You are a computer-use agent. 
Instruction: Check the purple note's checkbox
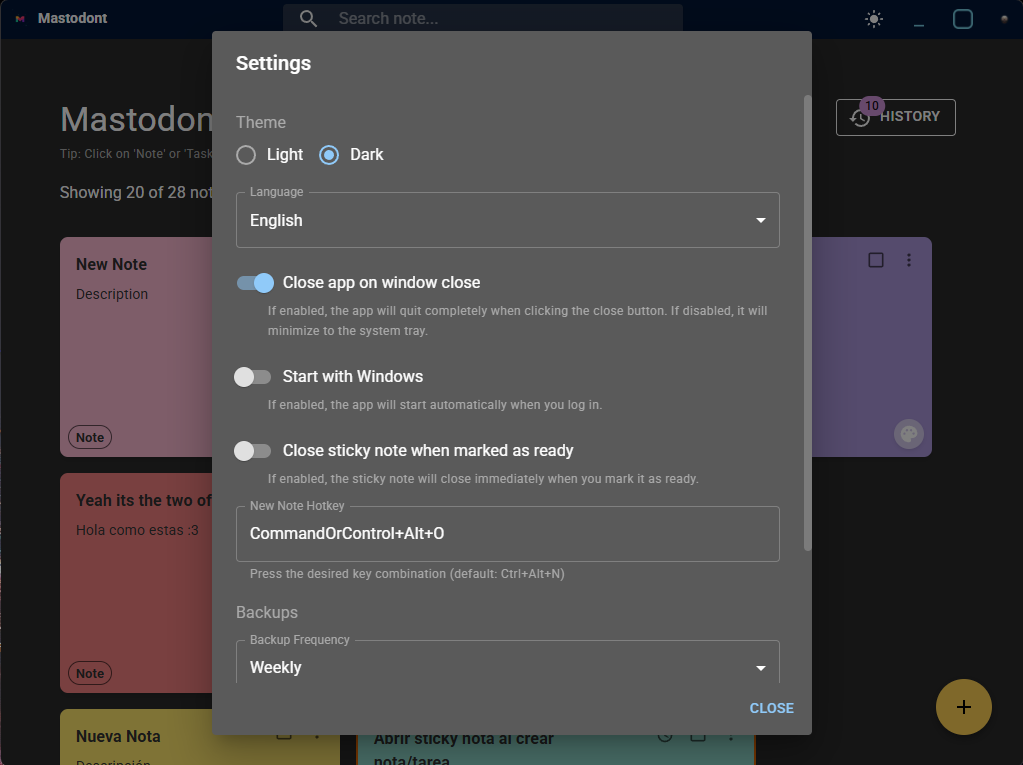876,260
